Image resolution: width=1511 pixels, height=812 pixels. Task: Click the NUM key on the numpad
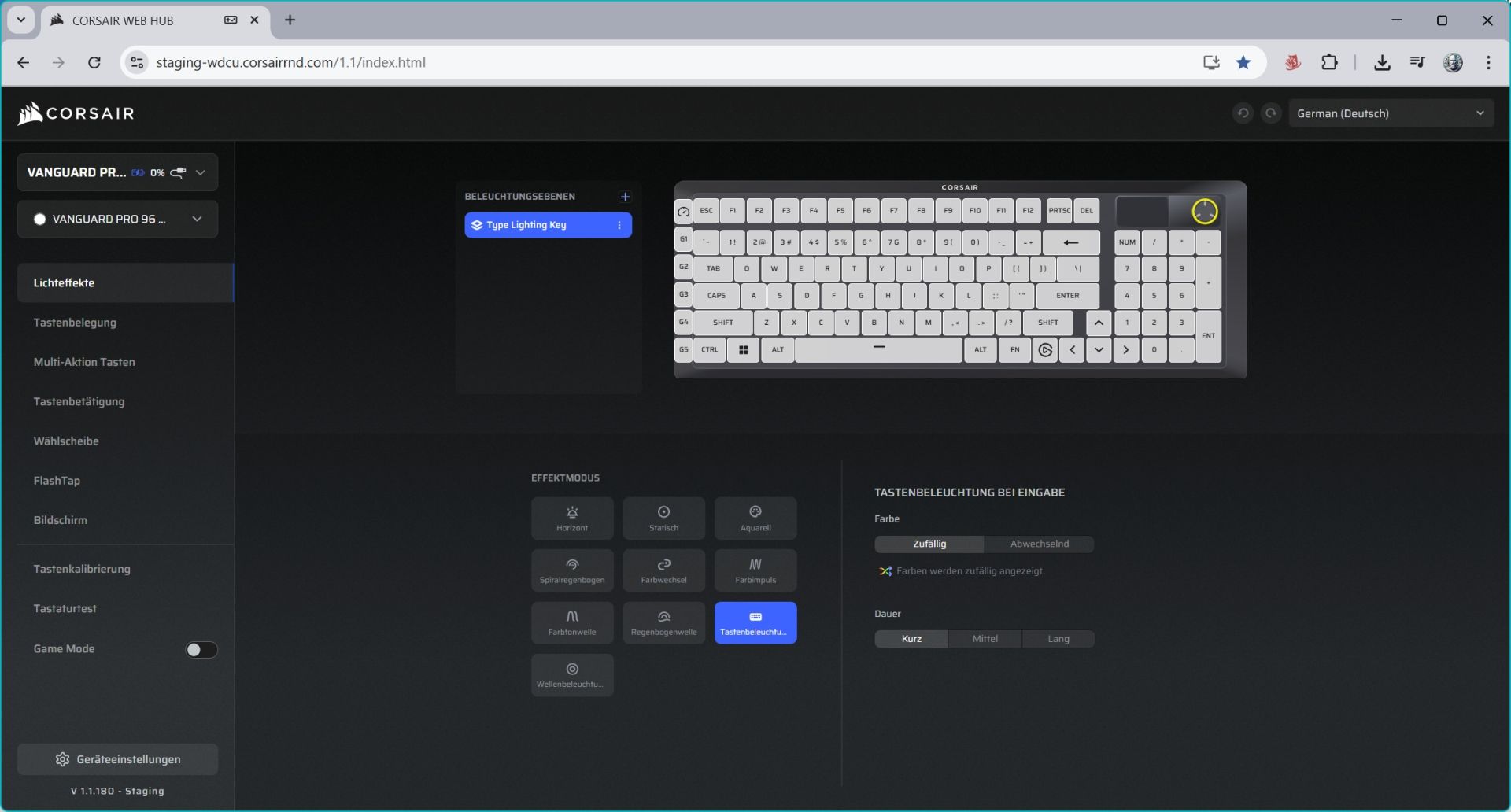click(x=1127, y=242)
